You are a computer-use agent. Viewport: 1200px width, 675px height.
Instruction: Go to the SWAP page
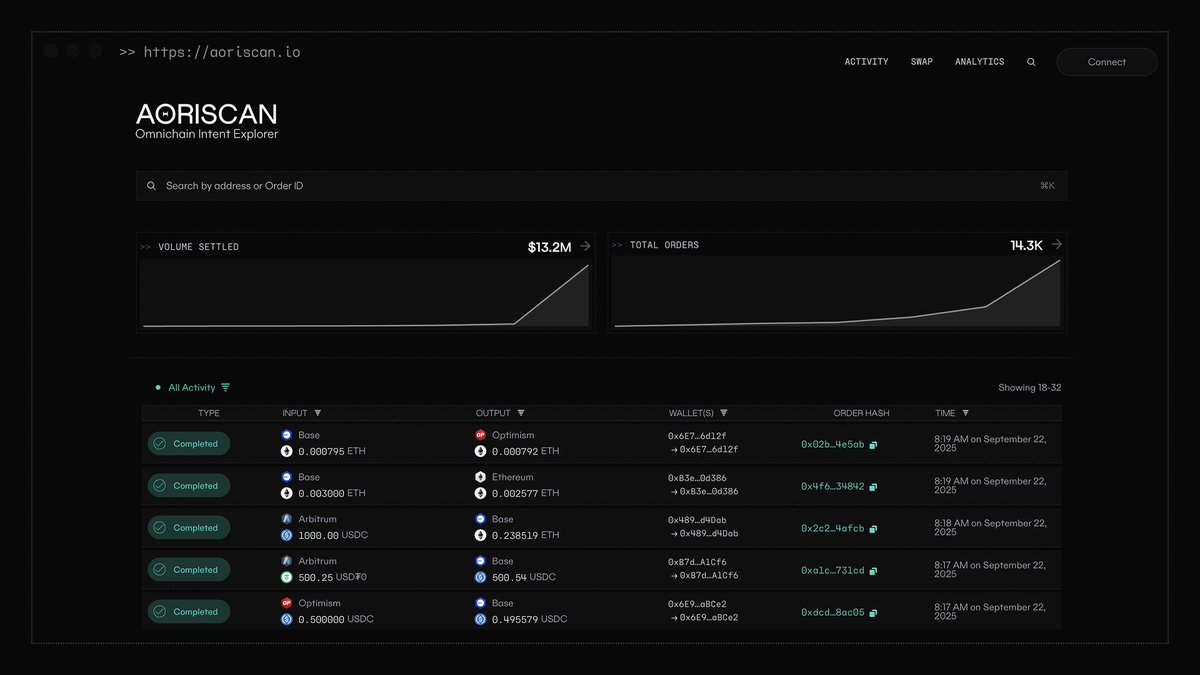(922, 62)
